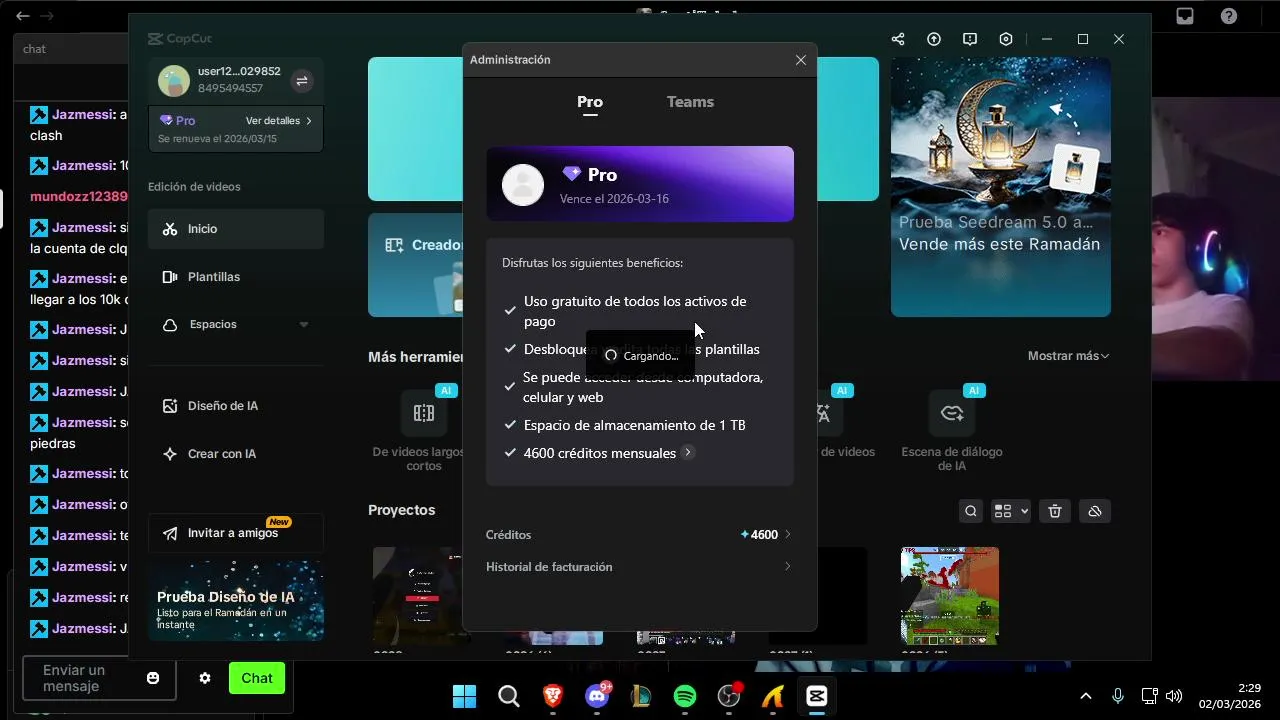
Task: Click the Vence el 2026-03-16 text
Action: pyautogui.click(x=614, y=199)
